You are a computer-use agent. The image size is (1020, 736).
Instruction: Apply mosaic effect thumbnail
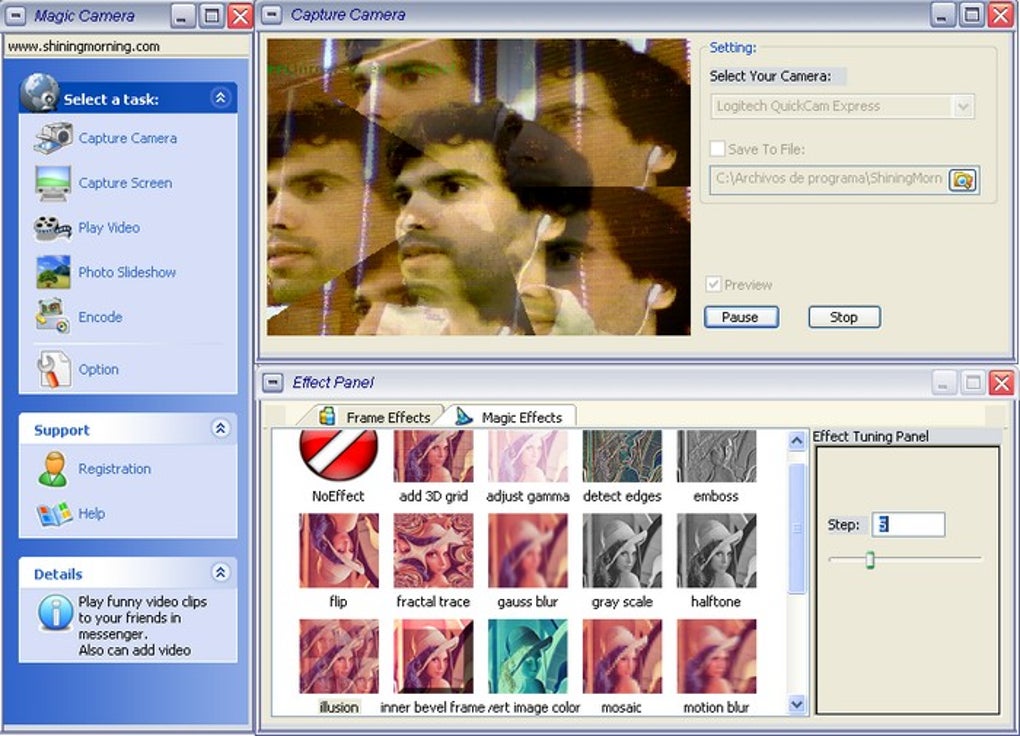622,656
